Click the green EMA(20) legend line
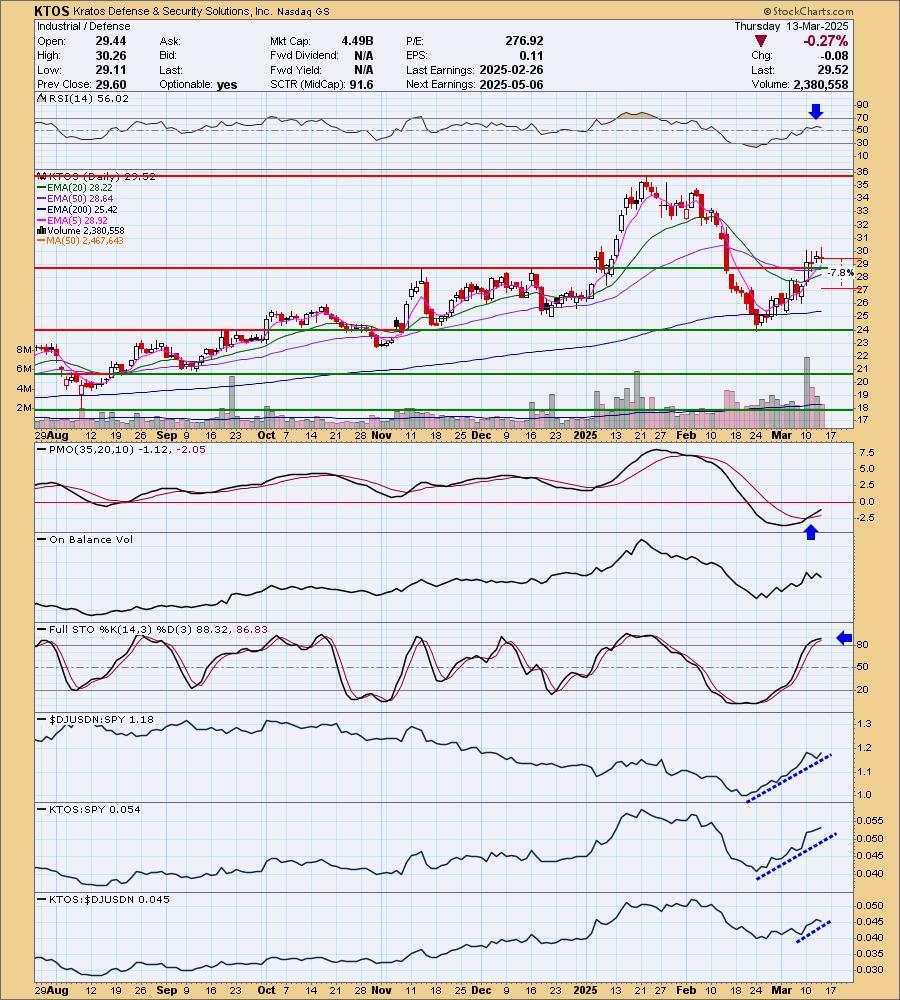Viewport: 900px width, 1000px height. pyautogui.click(x=41, y=188)
